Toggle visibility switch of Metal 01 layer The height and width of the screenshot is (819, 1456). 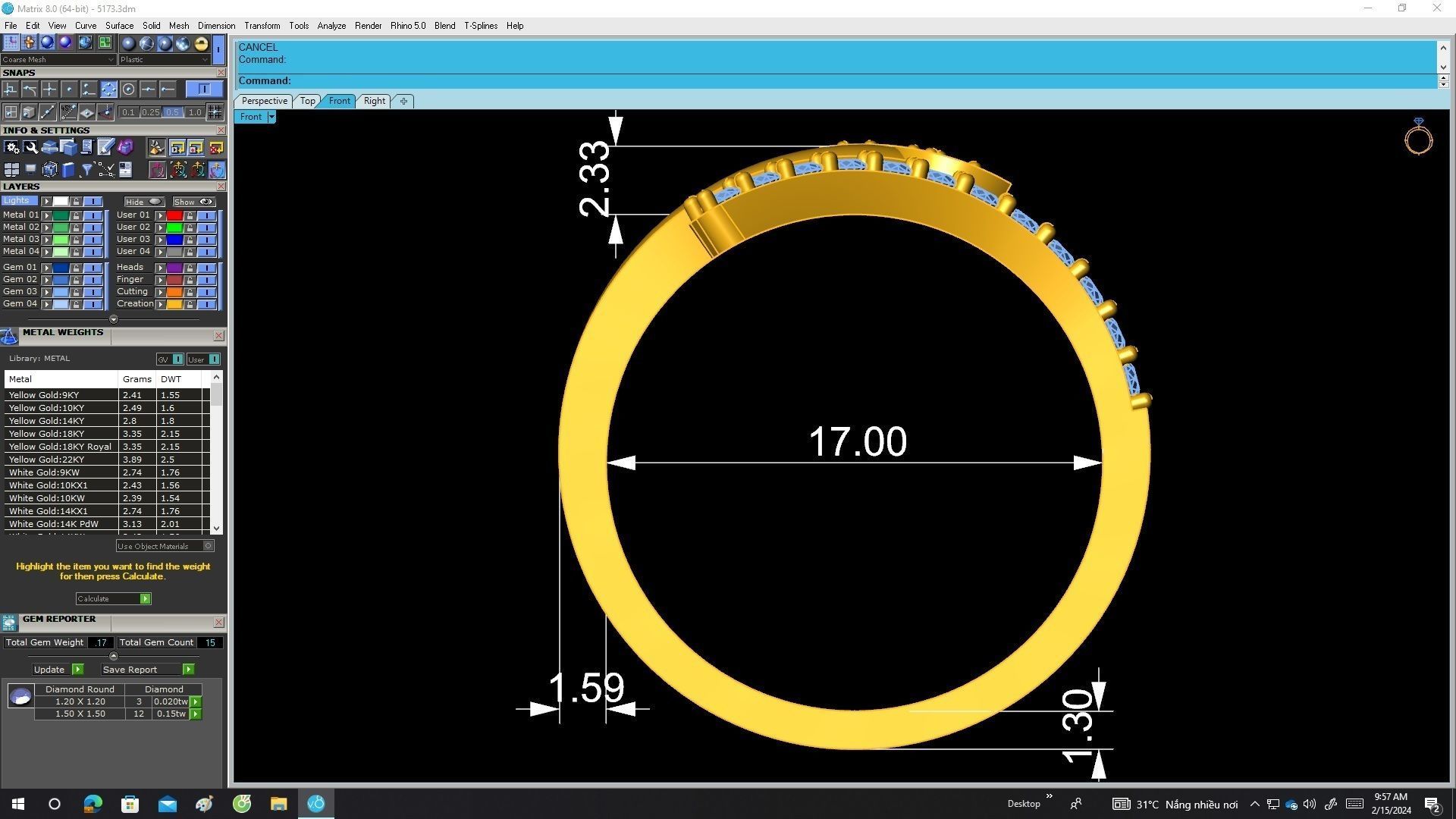point(93,215)
